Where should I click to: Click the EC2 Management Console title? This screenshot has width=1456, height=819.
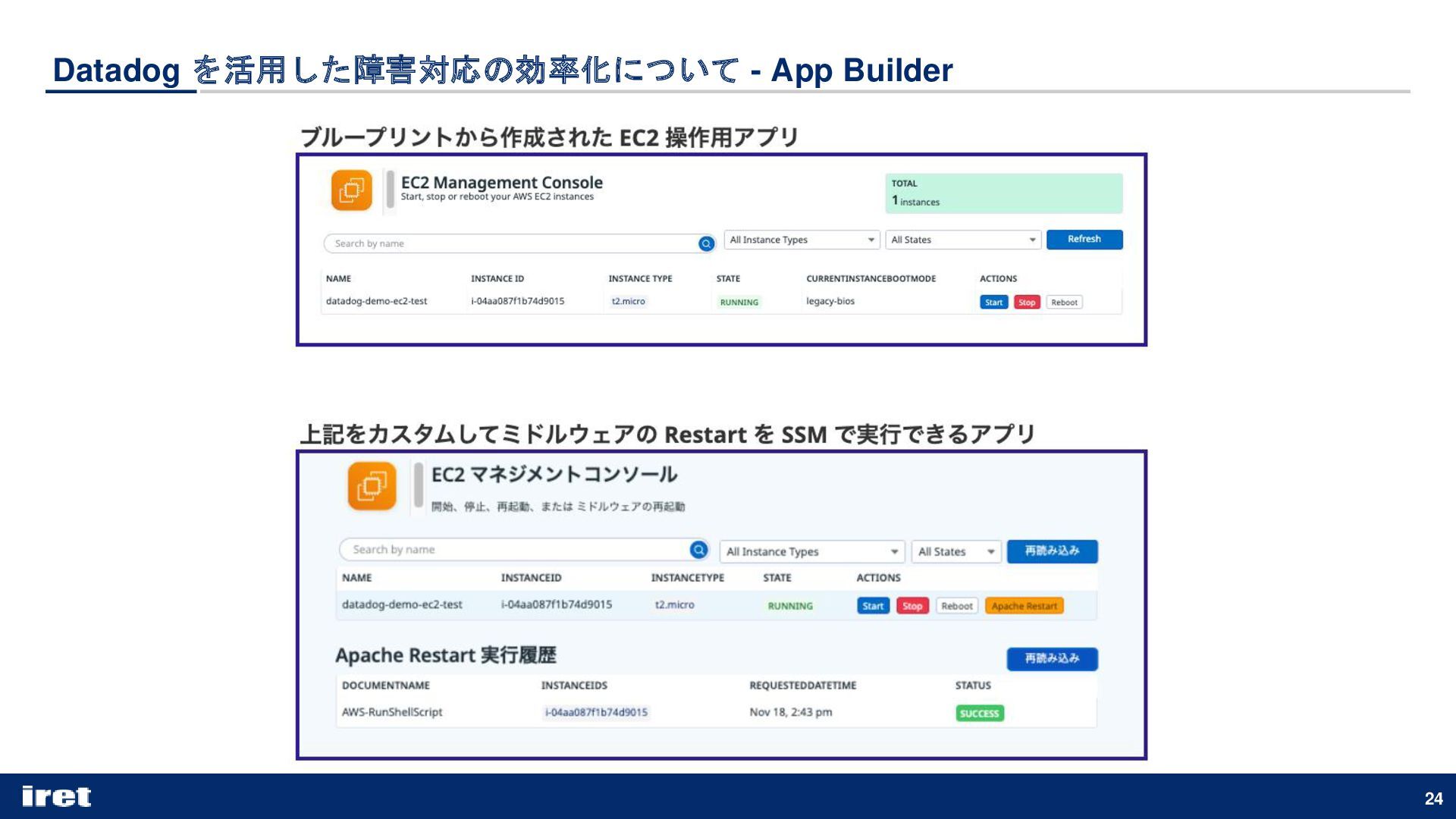click(501, 183)
